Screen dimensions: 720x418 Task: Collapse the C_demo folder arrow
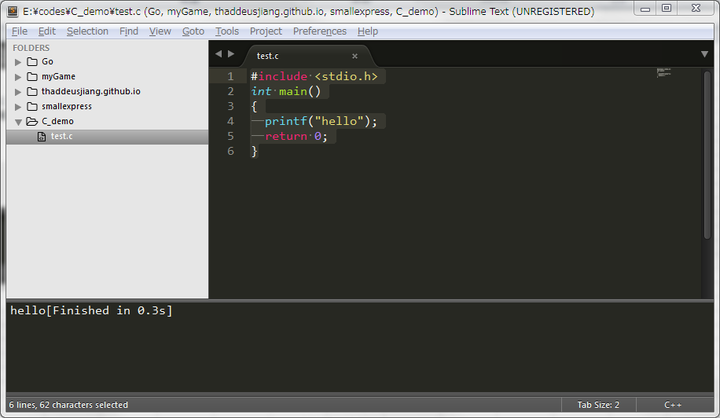[18, 122]
